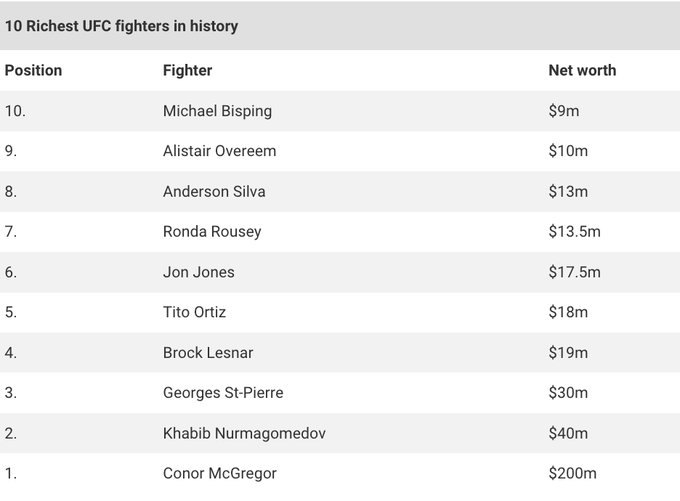
Task: Click the Ronda Rousey name
Action: point(212,232)
